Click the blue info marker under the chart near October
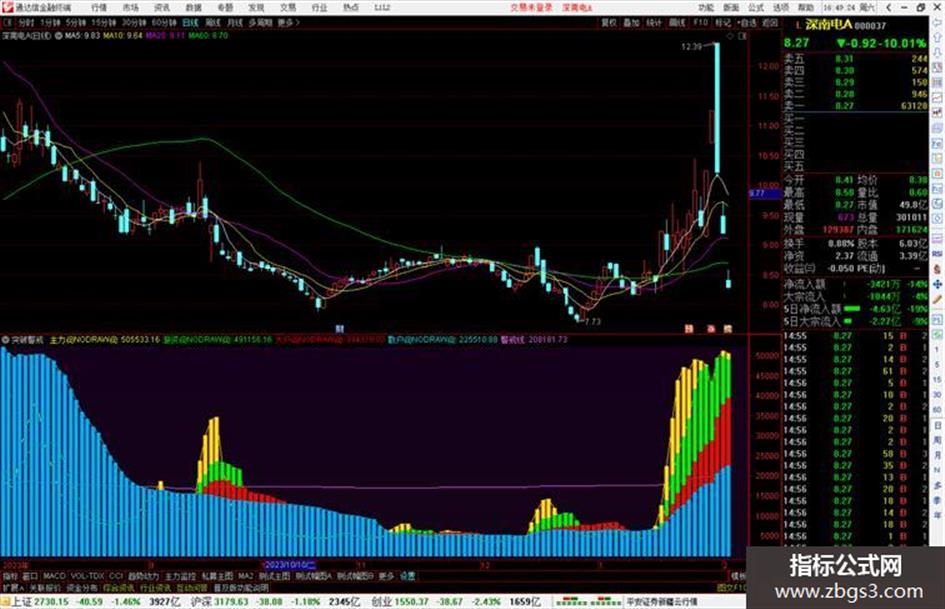This screenshot has height=609, width=945. pyautogui.click(x=339, y=329)
